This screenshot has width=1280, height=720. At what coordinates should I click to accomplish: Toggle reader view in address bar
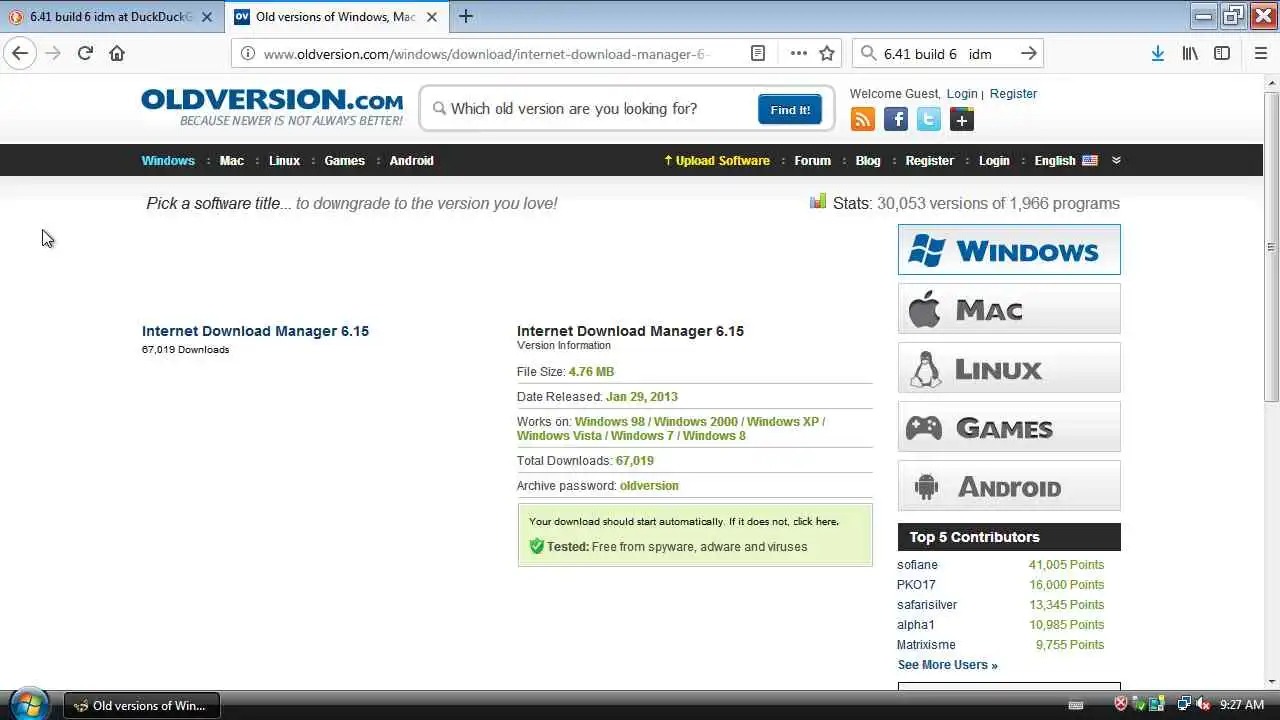coord(758,54)
